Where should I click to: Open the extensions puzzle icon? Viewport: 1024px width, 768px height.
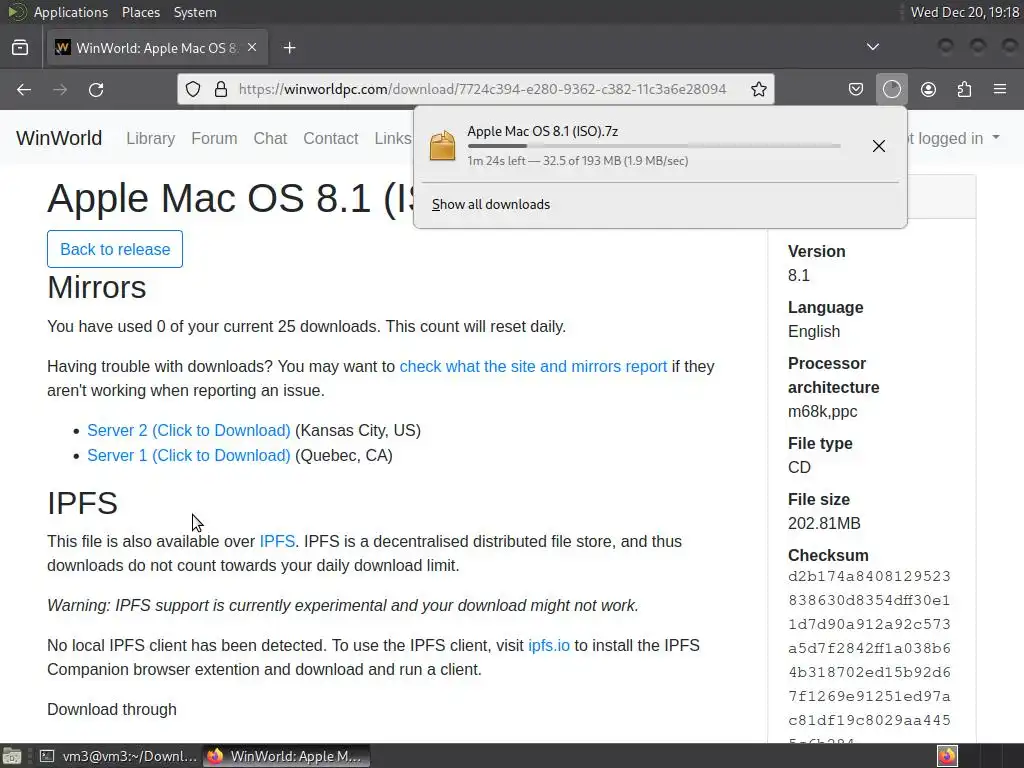pos(964,89)
